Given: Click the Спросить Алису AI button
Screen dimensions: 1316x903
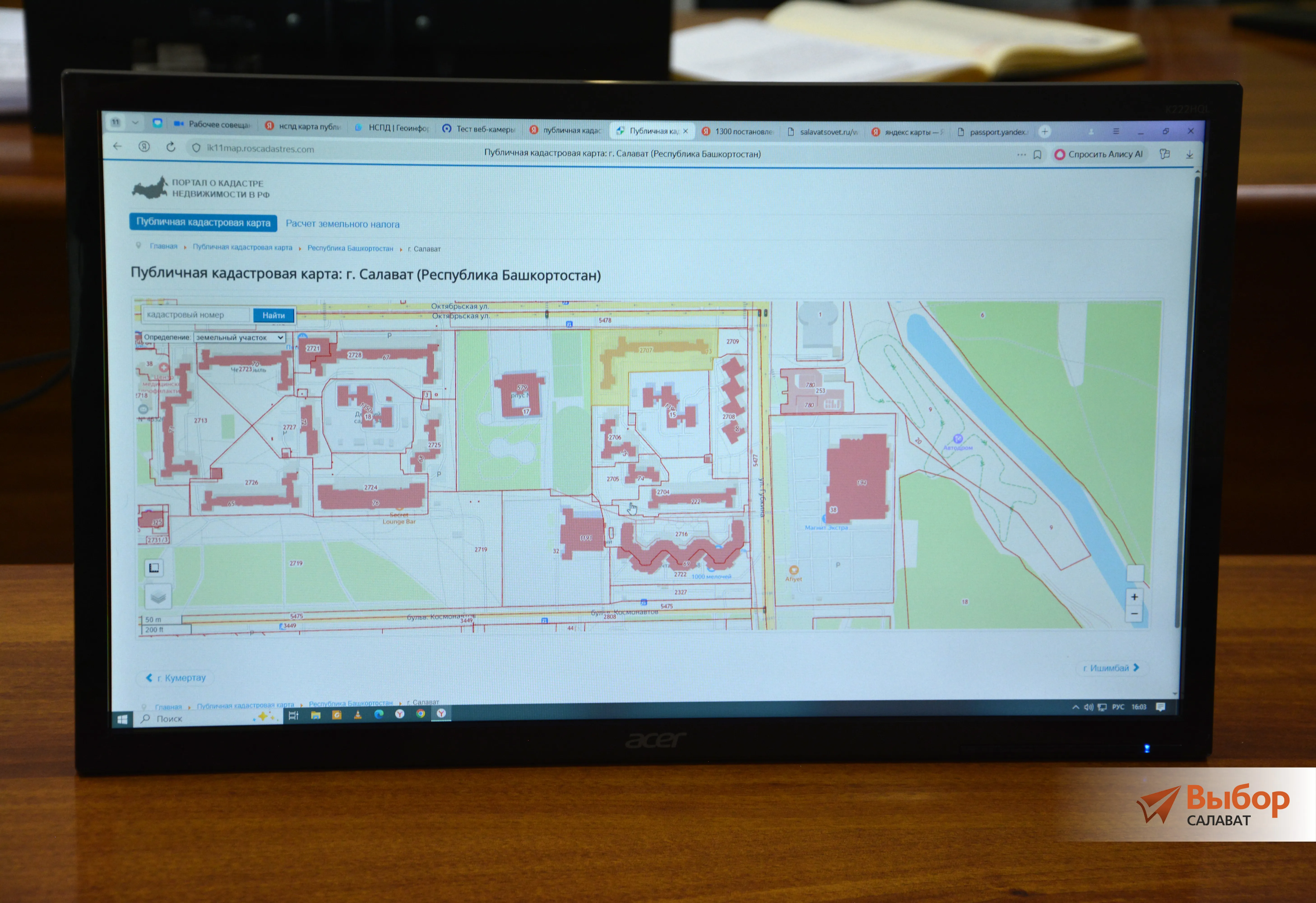Looking at the screenshot, I should tap(1098, 154).
